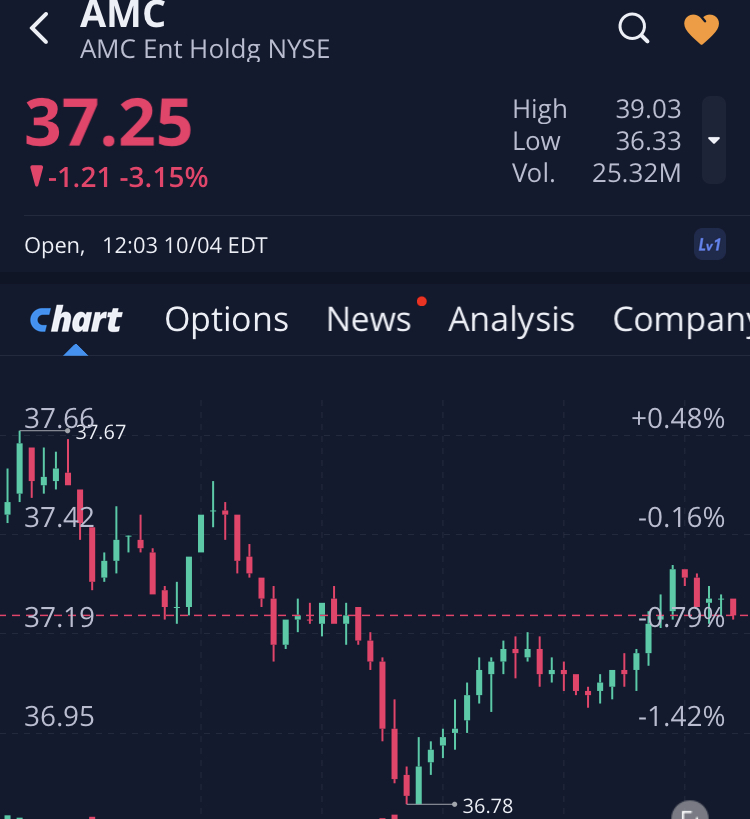Open the Company tab

[x=680, y=320]
